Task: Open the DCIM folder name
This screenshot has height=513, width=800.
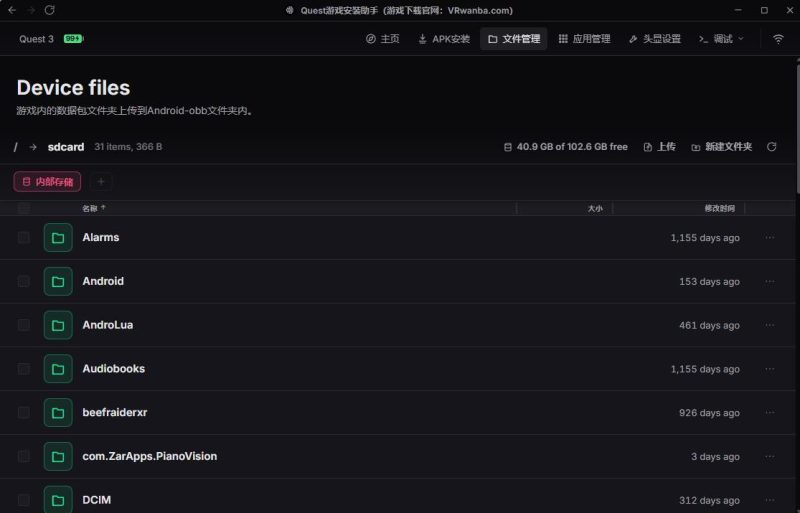Action: [96, 500]
